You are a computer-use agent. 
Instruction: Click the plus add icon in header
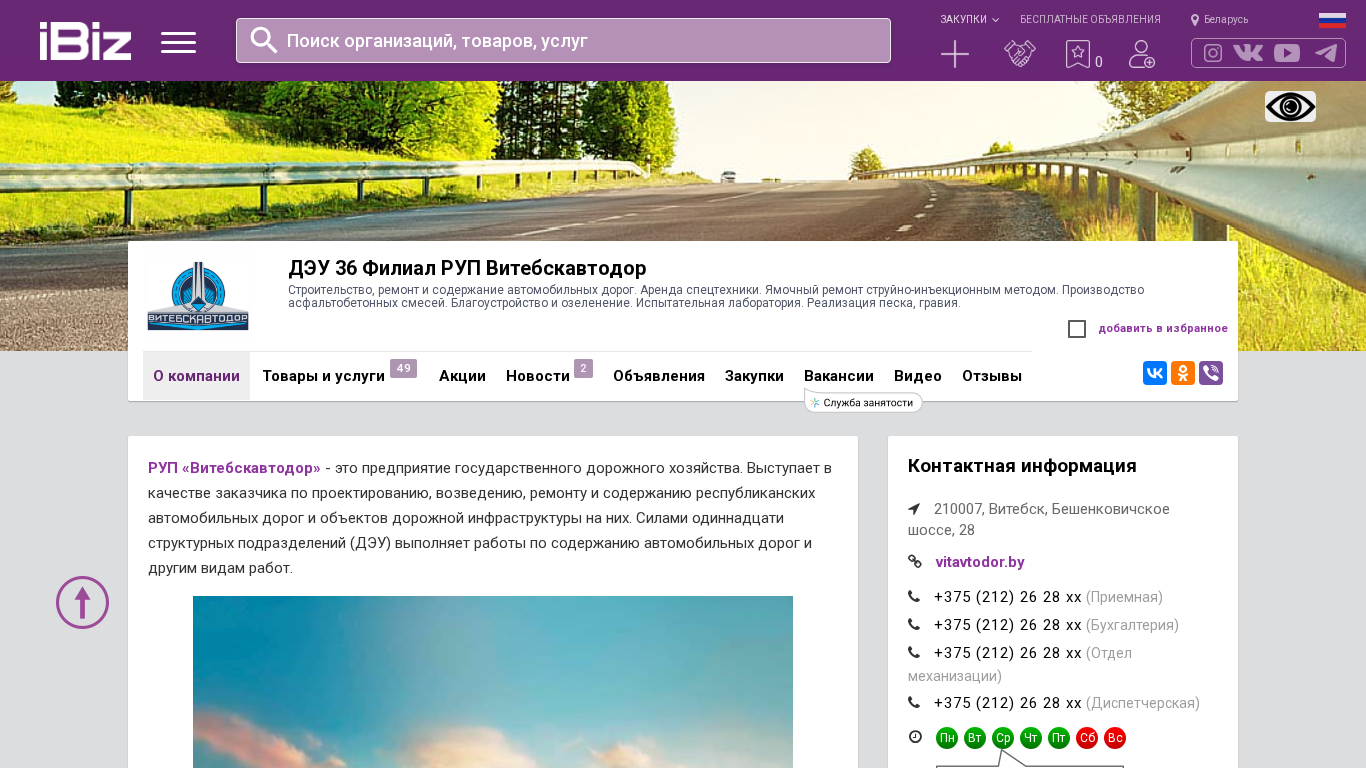click(955, 54)
